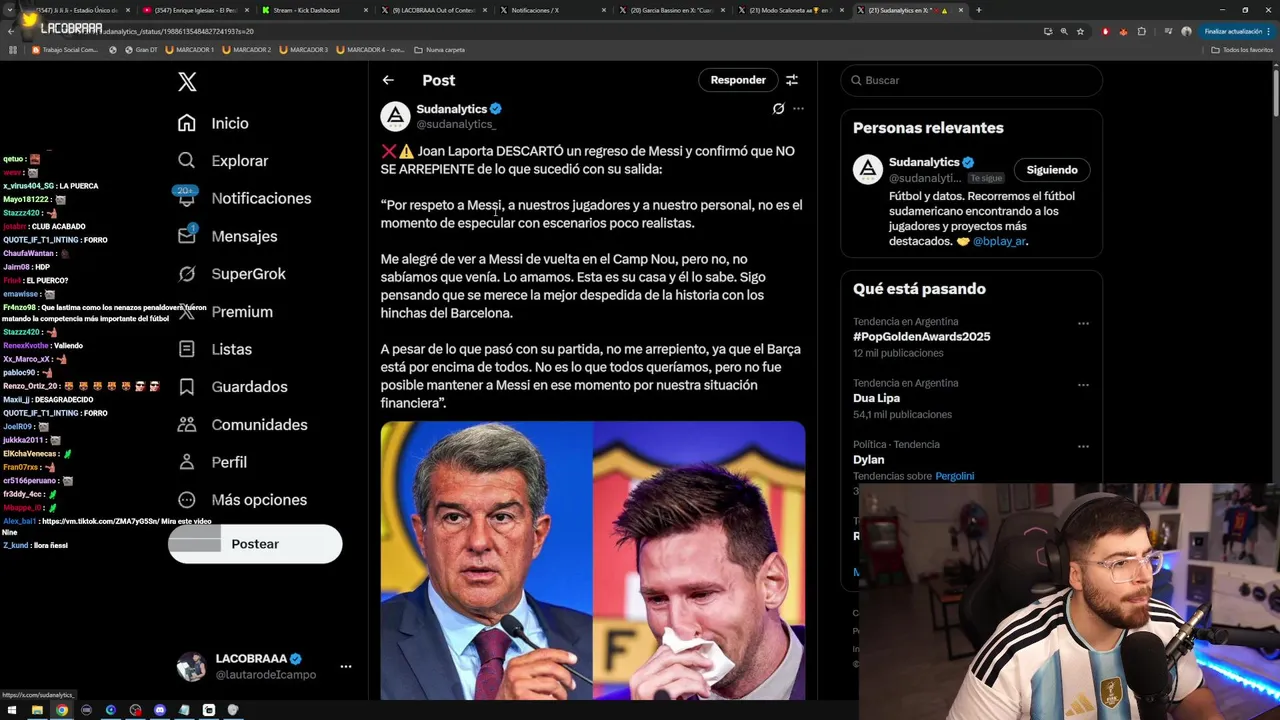Open the Windows Start menu
Image resolution: width=1280 pixels, height=720 pixels.
(12, 710)
